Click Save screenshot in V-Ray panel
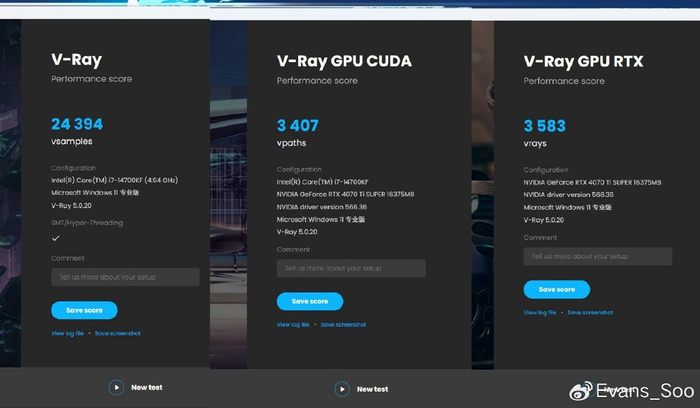This screenshot has height=408, width=700. (x=118, y=333)
